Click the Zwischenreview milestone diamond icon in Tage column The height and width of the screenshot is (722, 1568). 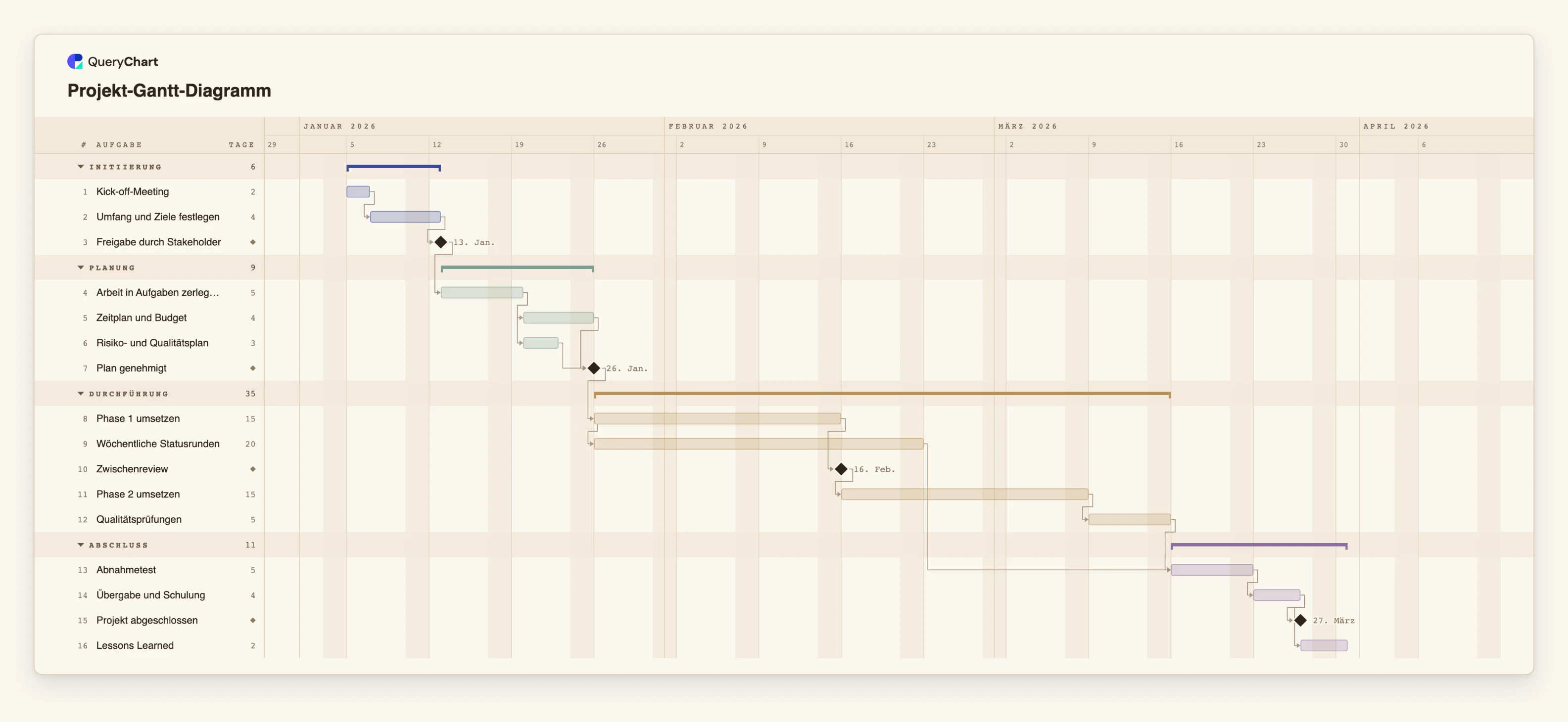point(253,469)
